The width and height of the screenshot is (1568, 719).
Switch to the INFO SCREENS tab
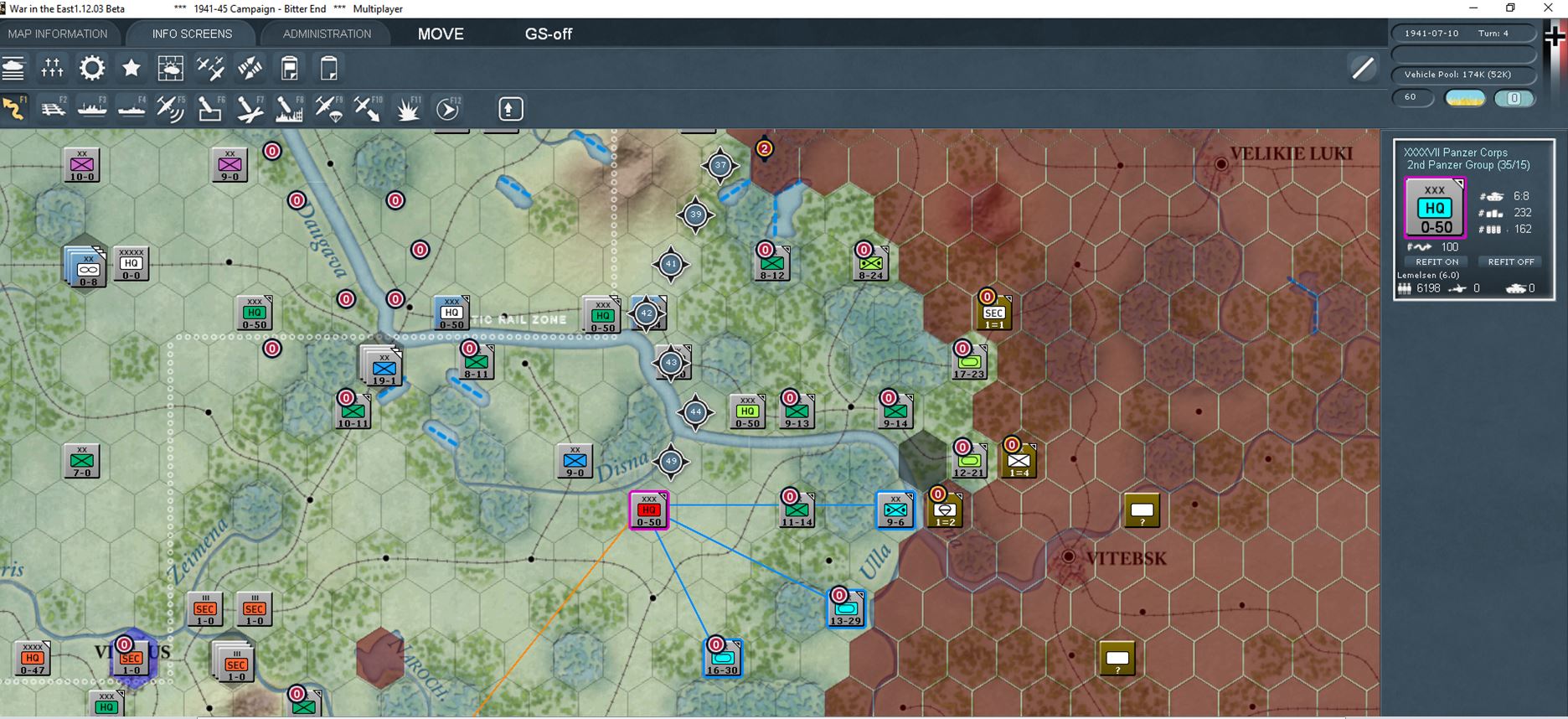click(192, 34)
